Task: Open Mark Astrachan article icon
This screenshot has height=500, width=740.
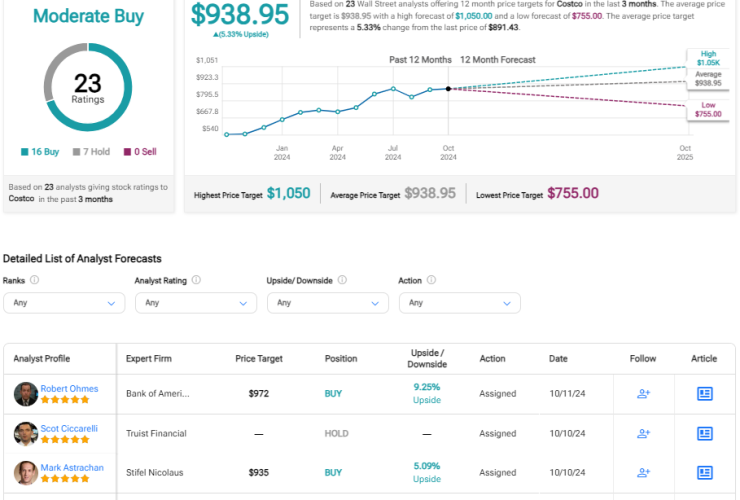Action: coord(705,472)
